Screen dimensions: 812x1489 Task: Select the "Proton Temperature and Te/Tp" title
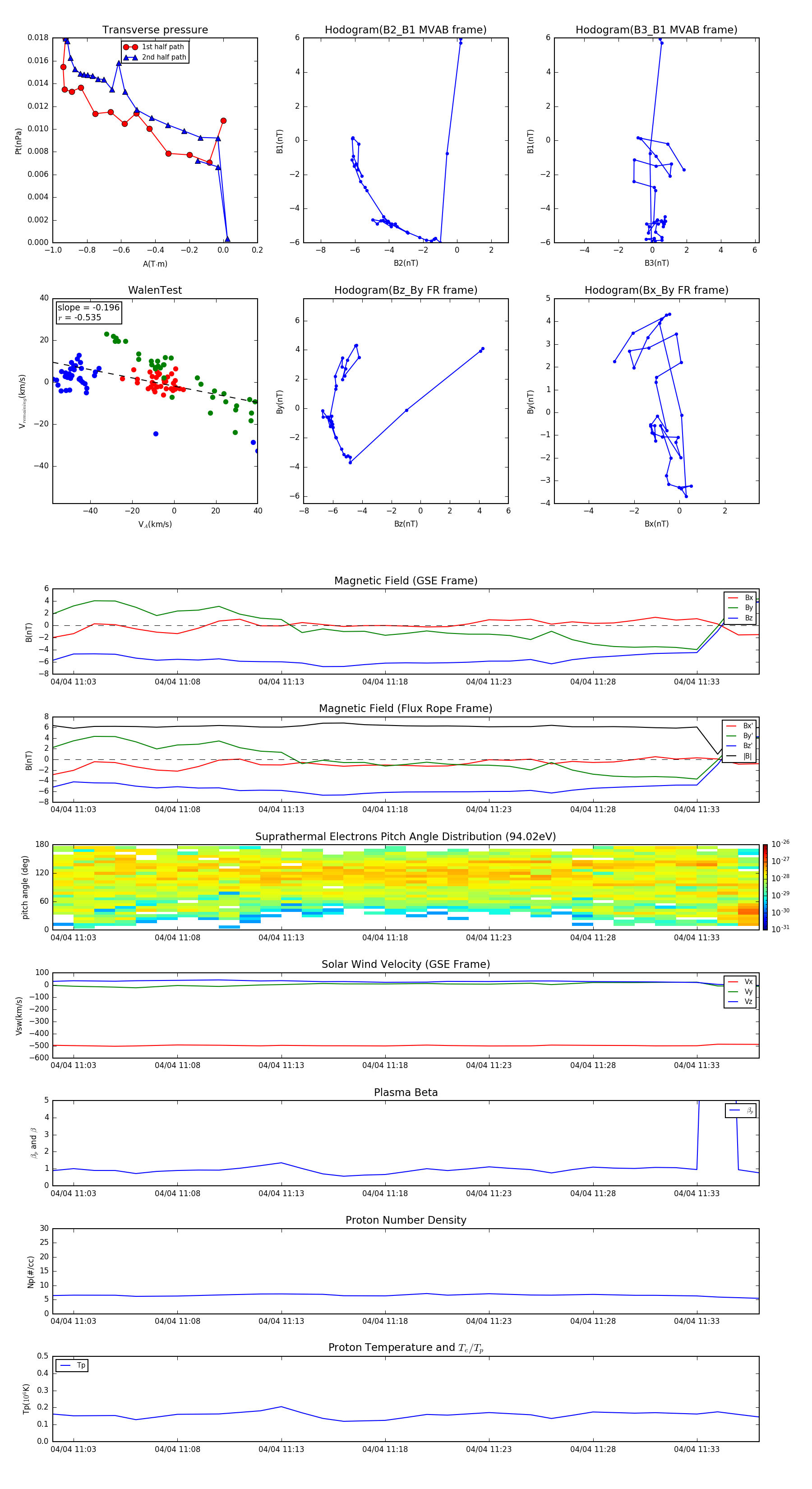(x=406, y=1348)
